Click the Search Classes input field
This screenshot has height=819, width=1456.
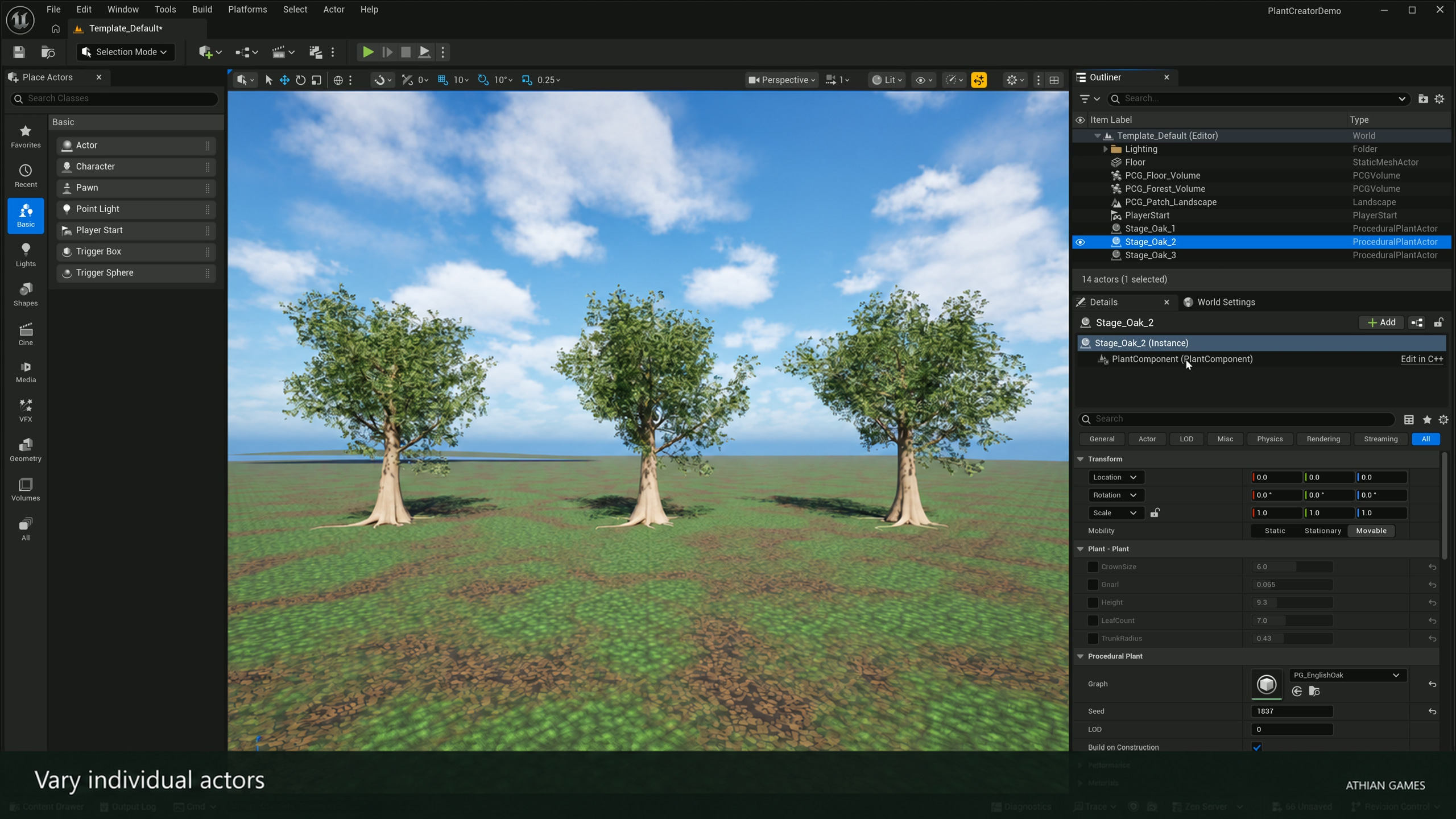[114, 98]
